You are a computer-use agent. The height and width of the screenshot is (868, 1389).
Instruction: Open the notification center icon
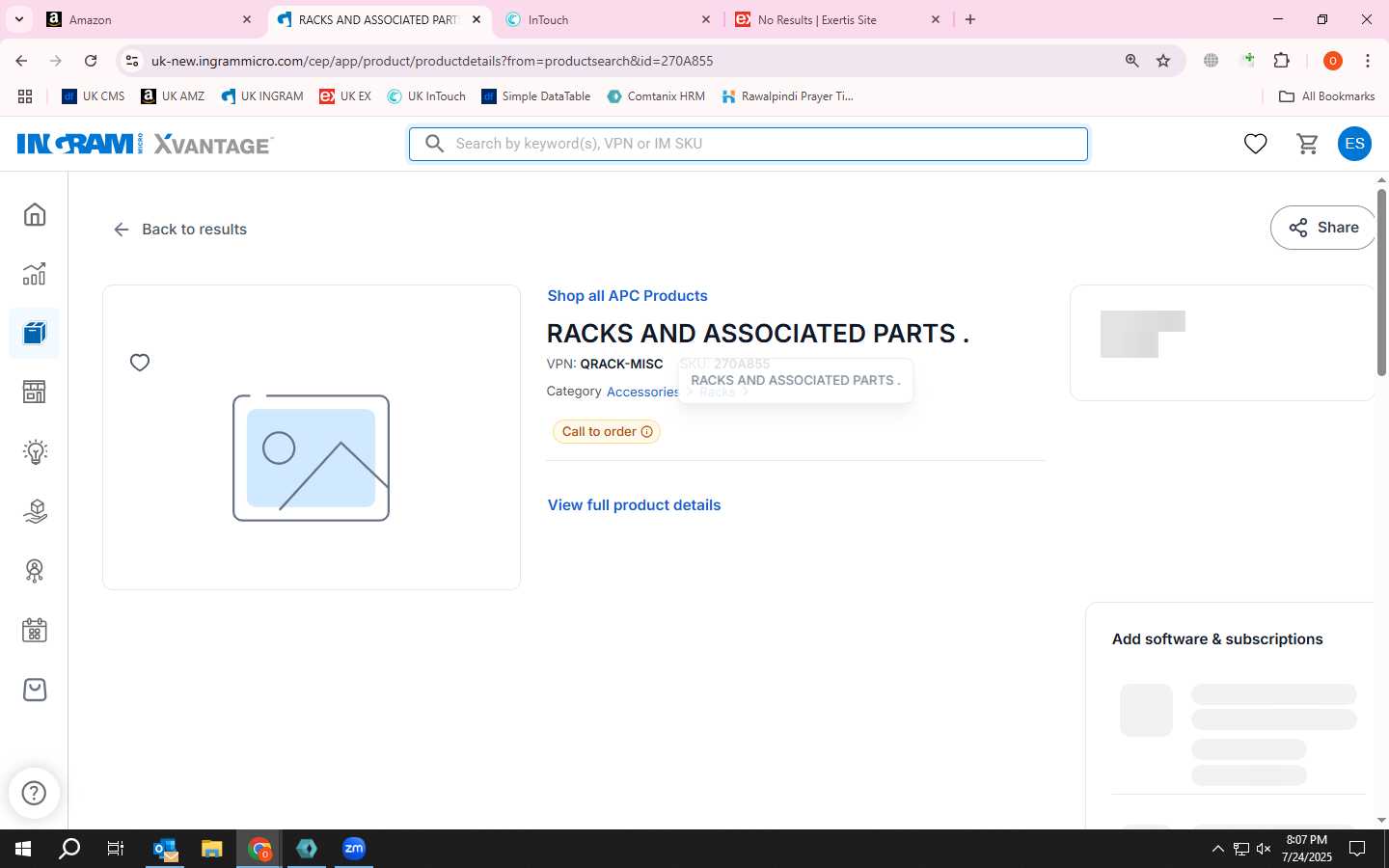(x=1357, y=849)
